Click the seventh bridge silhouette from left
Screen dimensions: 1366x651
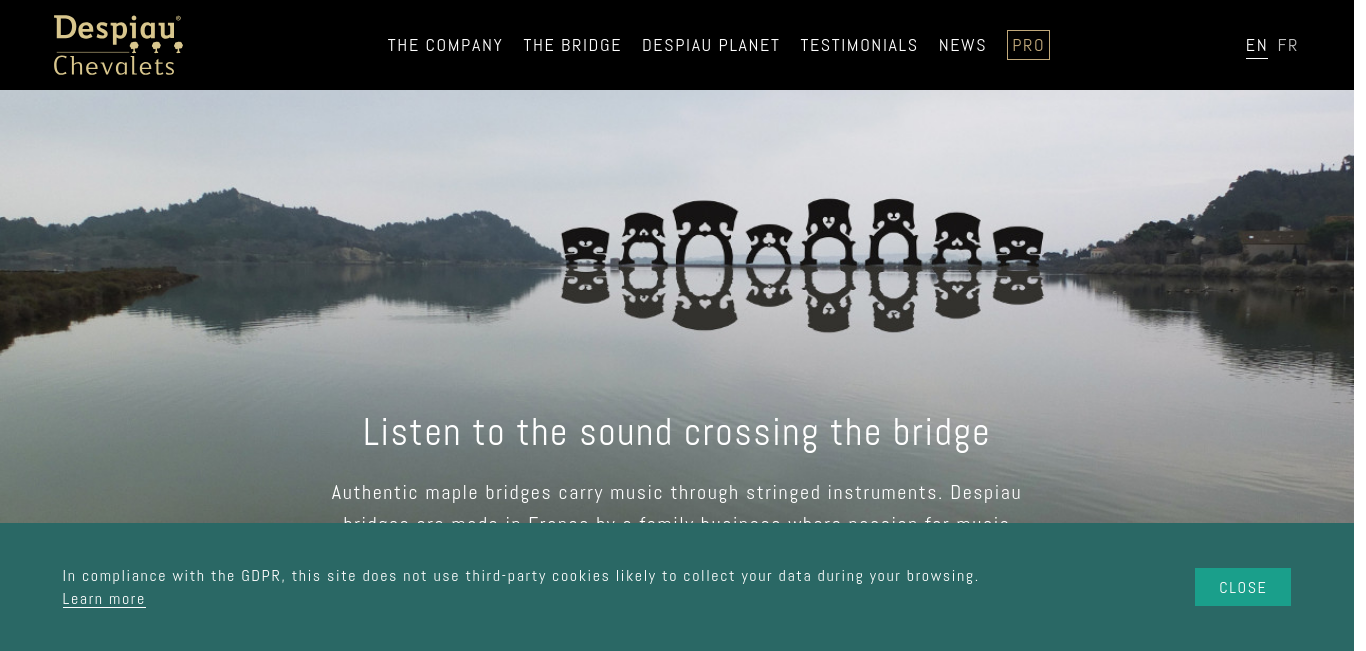pos(957,239)
